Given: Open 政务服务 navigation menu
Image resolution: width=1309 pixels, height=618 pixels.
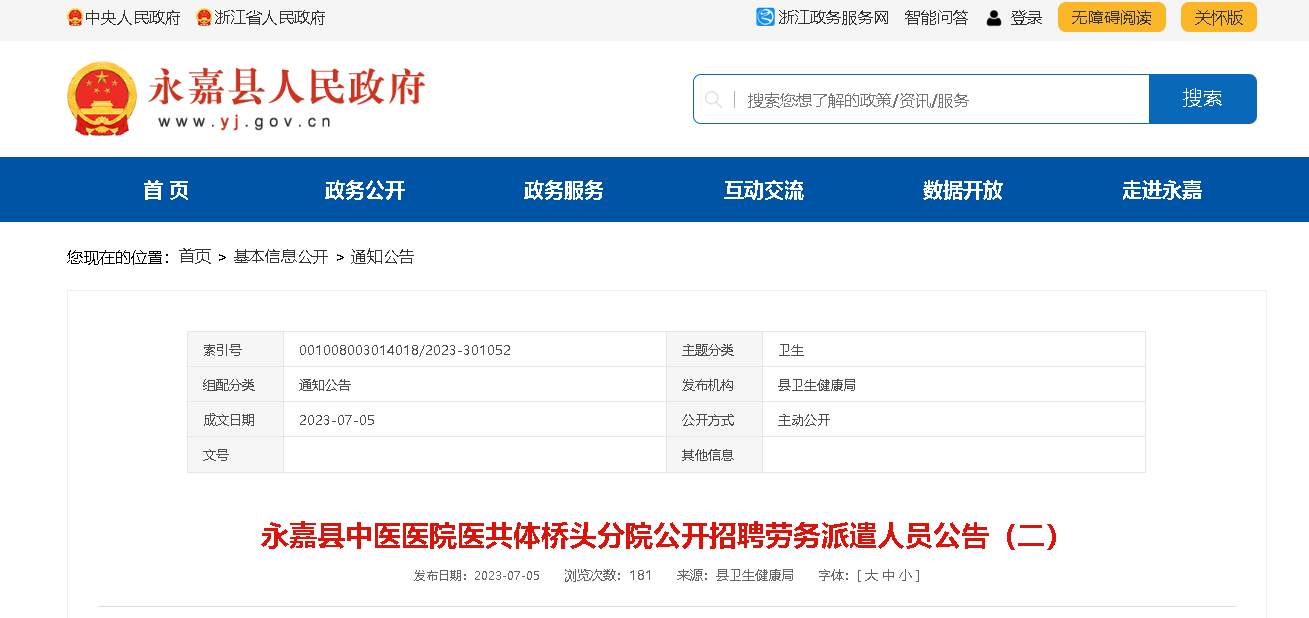Looking at the screenshot, I should click(x=564, y=190).
